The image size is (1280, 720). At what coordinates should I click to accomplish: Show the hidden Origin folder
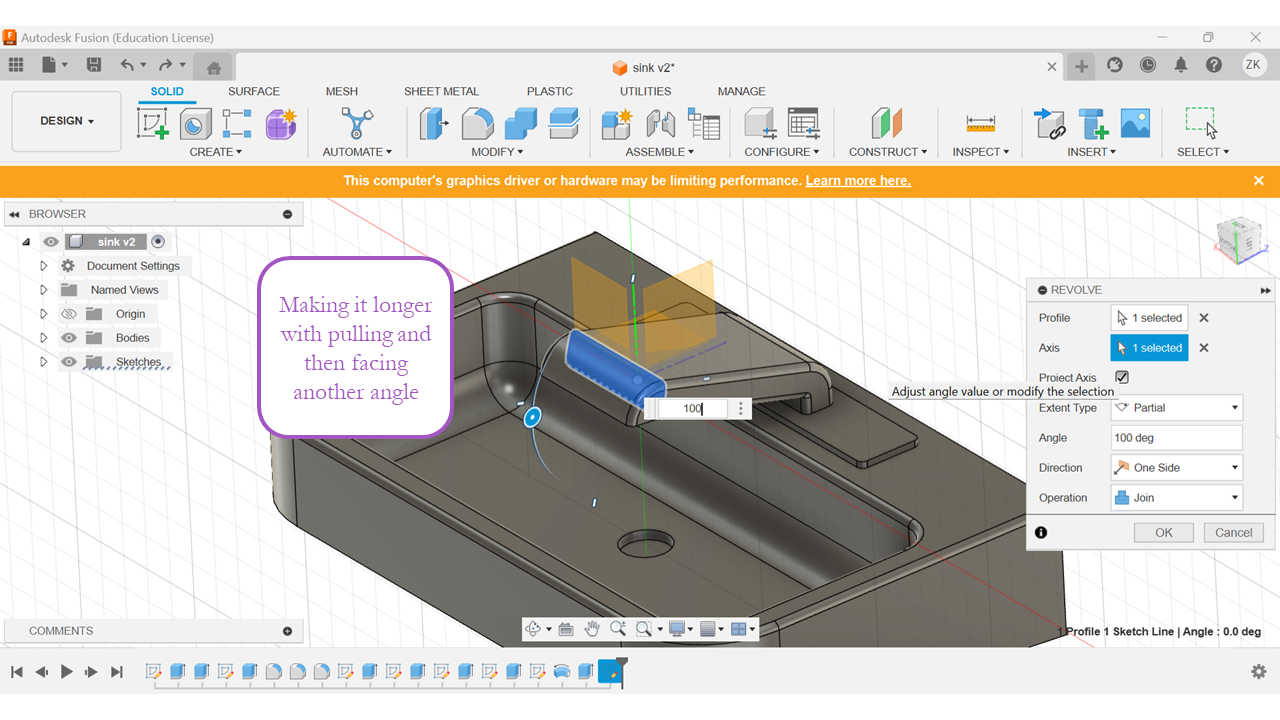[x=69, y=314]
